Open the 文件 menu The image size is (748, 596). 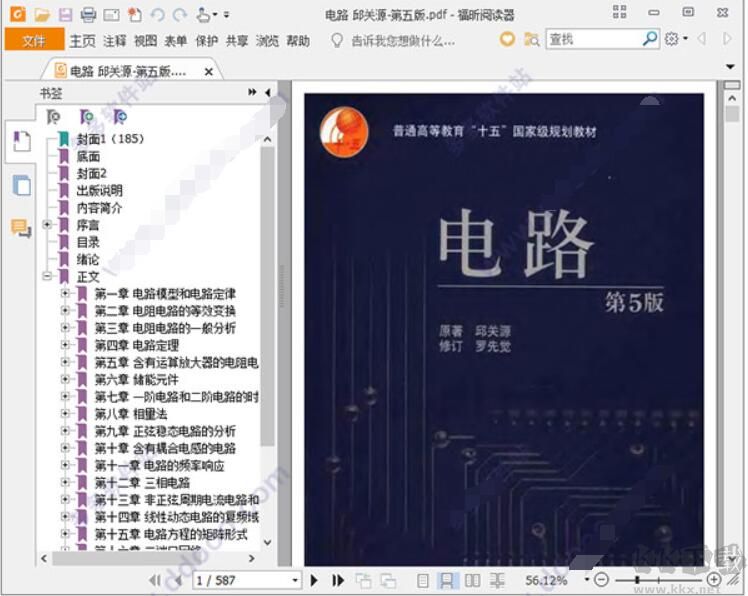click(x=34, y=40)
